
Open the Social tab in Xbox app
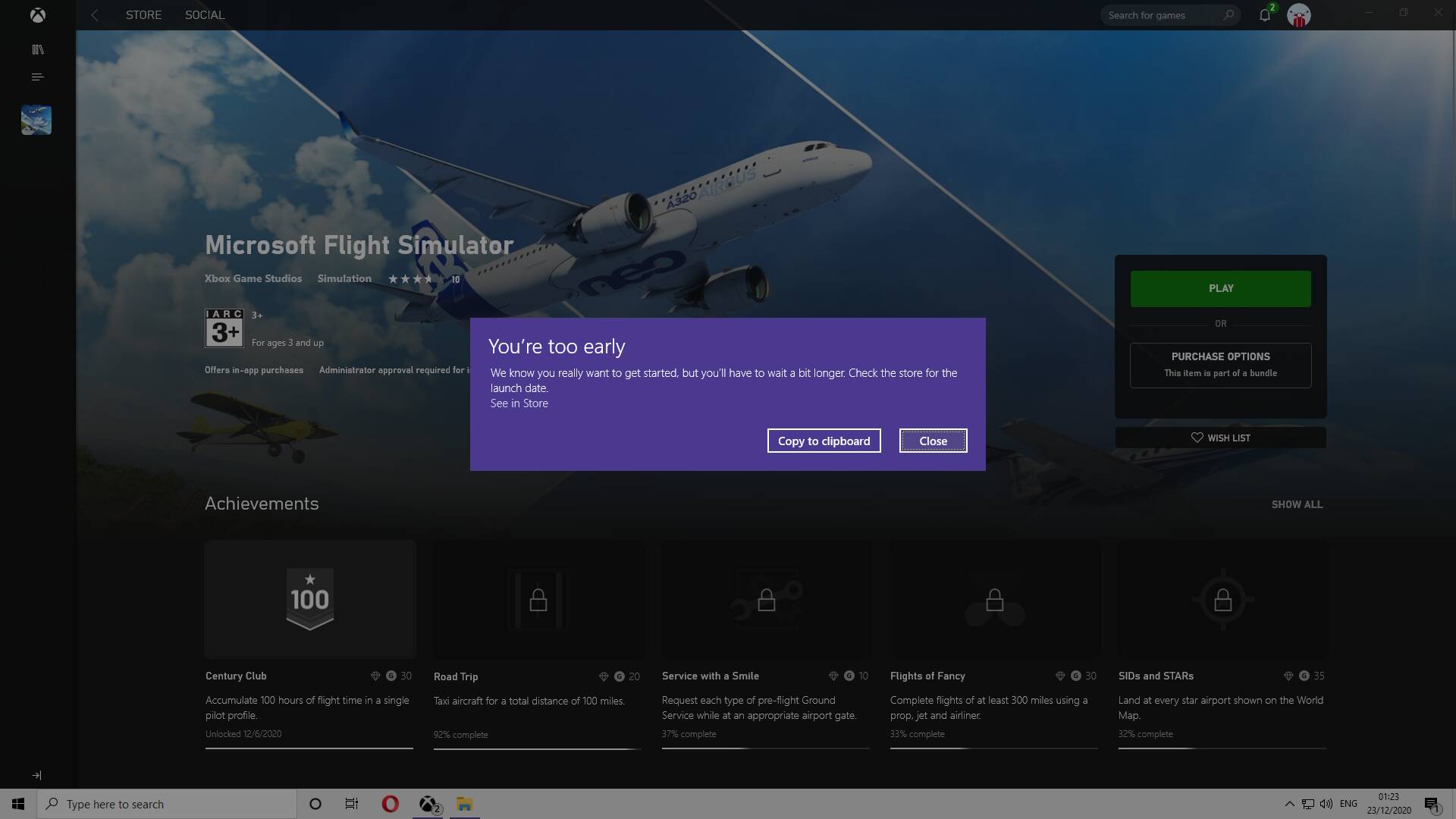point(204,14)
